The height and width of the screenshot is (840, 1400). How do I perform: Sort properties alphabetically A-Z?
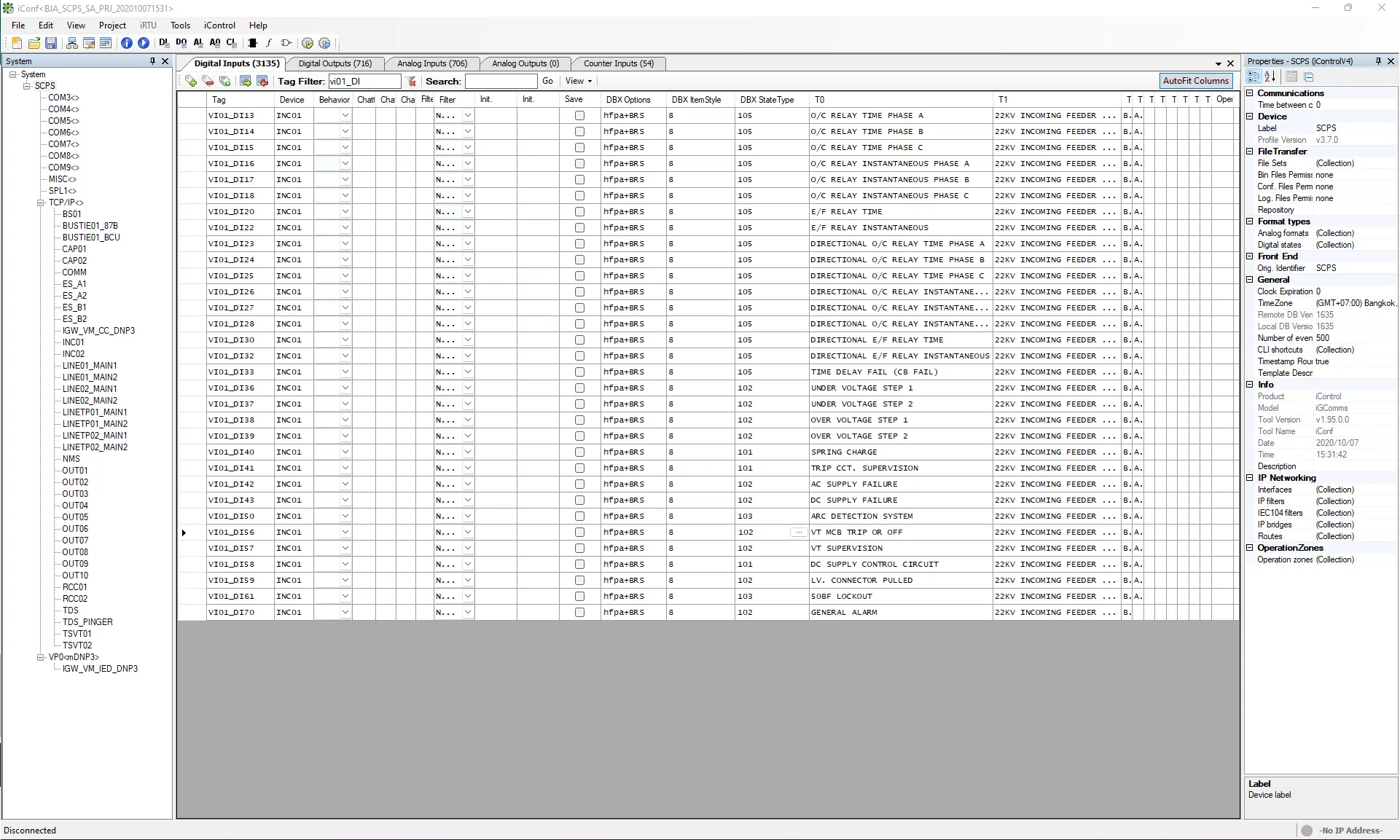click(1270, 76)
